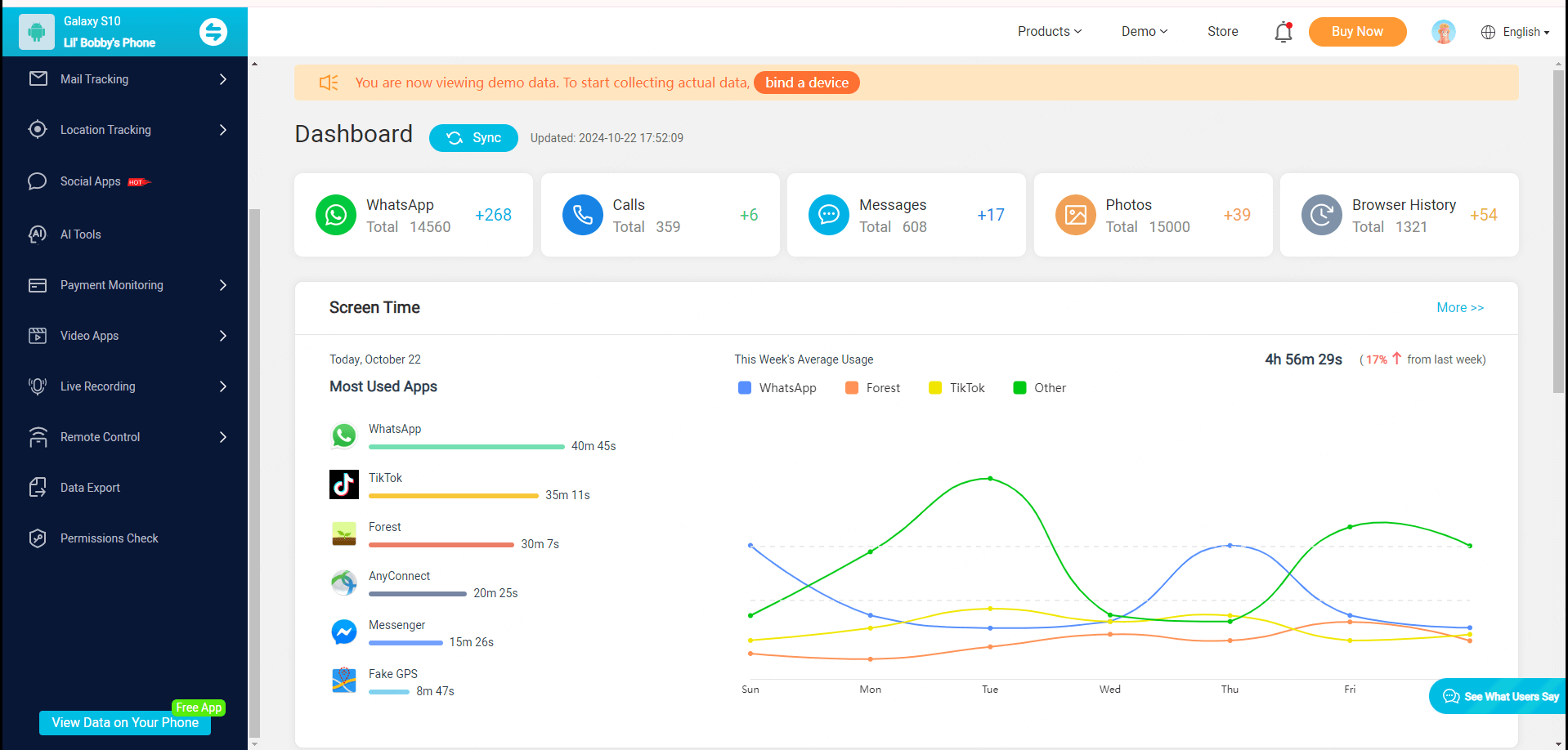
Task: Click the Forest app icon in Most Used Apps
Action: click(x=344, y=533)
